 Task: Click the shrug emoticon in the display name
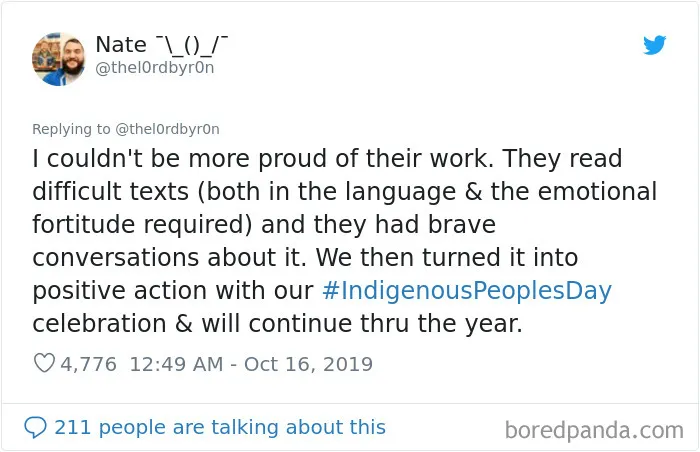click(x=192, y=45)
